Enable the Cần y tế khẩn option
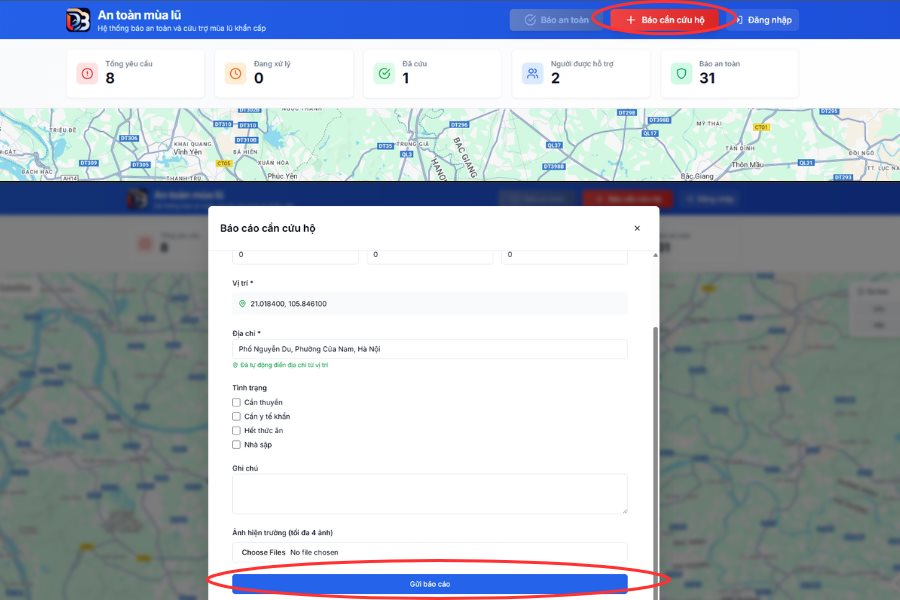This screenshot has width=900, height=600. [x=237, y=416]
